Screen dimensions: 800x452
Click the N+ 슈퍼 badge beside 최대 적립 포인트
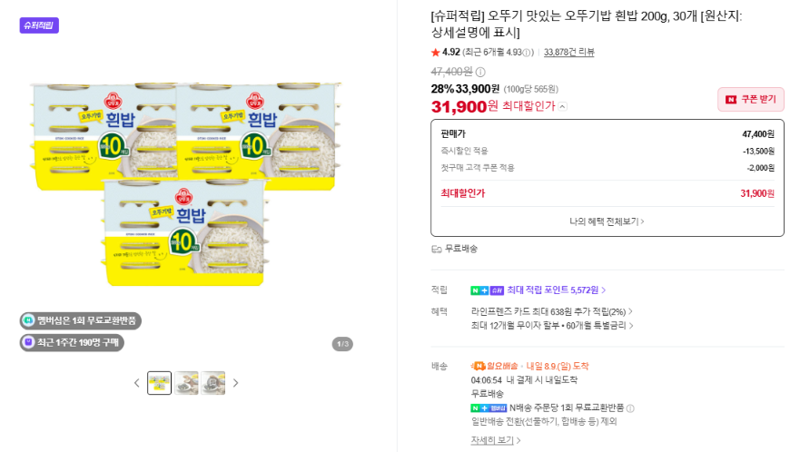point(487,290)
